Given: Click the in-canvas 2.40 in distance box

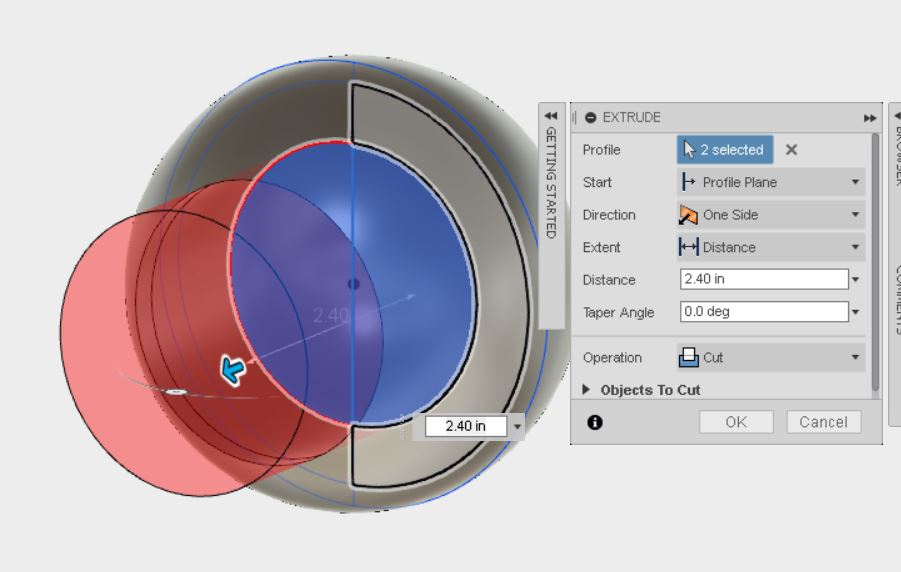Looking at the screenshot, I should click(465, 426).
